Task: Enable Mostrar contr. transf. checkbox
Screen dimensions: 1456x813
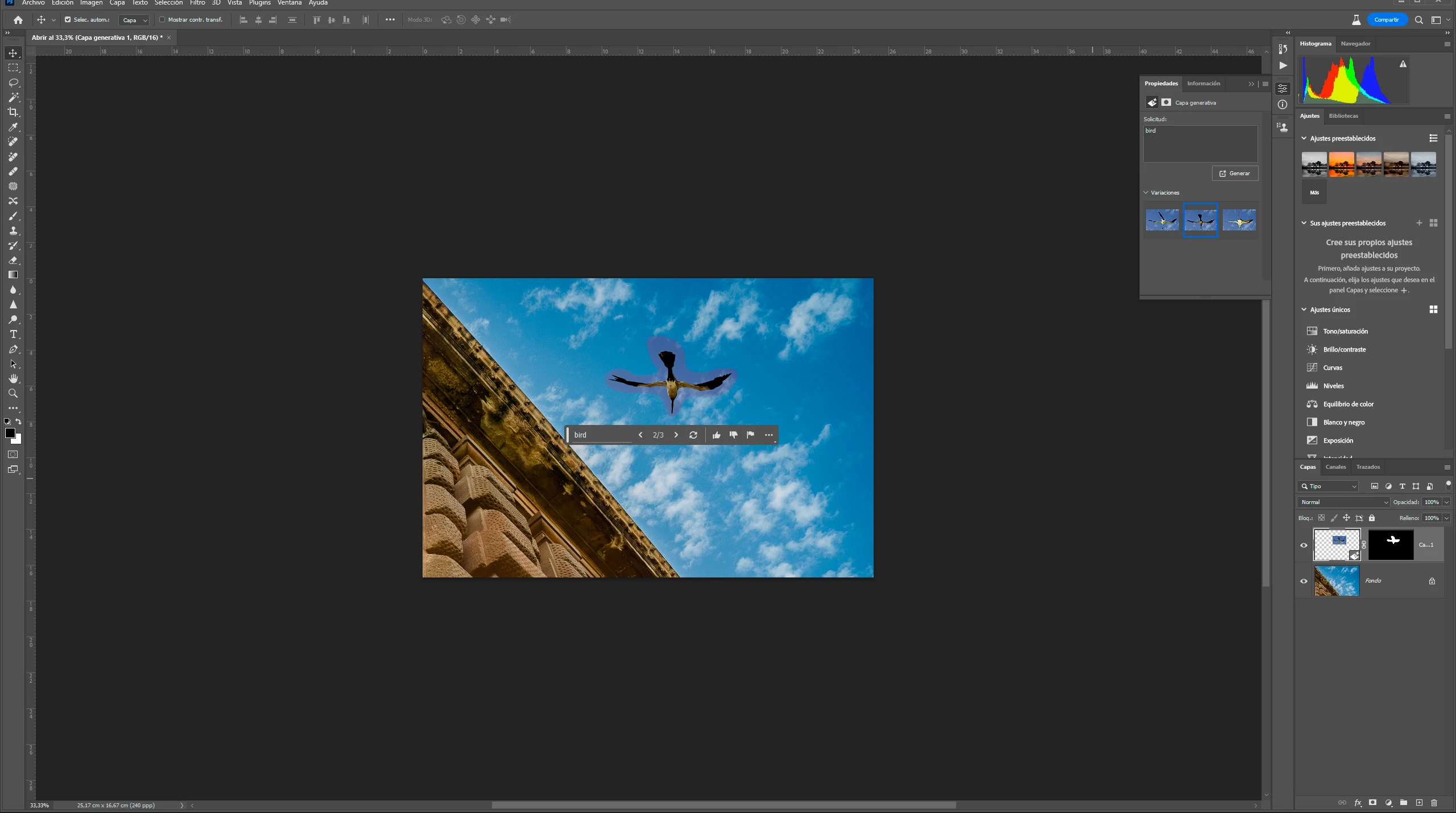Action: point(162,20)
